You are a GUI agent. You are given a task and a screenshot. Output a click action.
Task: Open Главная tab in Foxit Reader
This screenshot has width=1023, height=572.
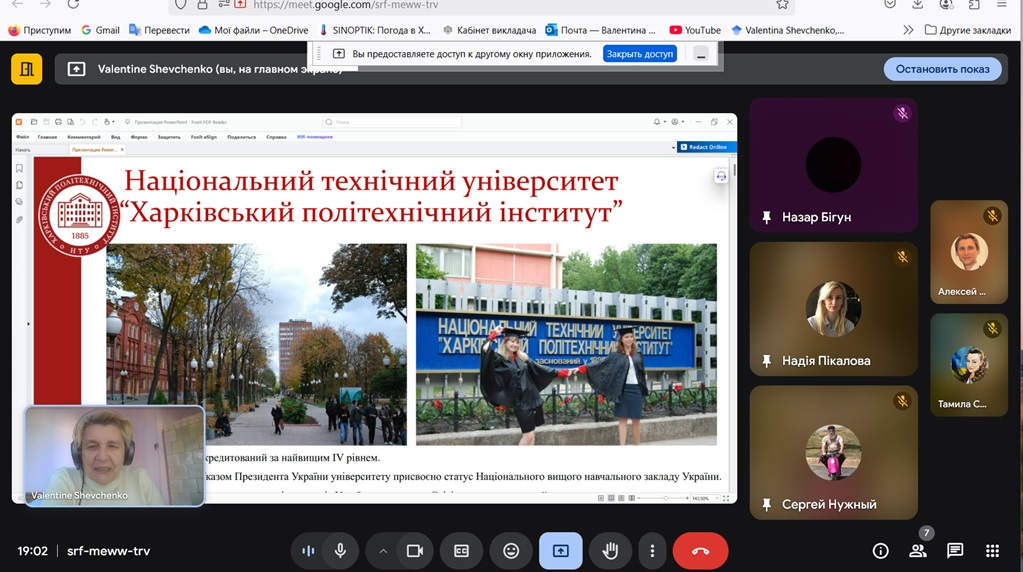47,137
